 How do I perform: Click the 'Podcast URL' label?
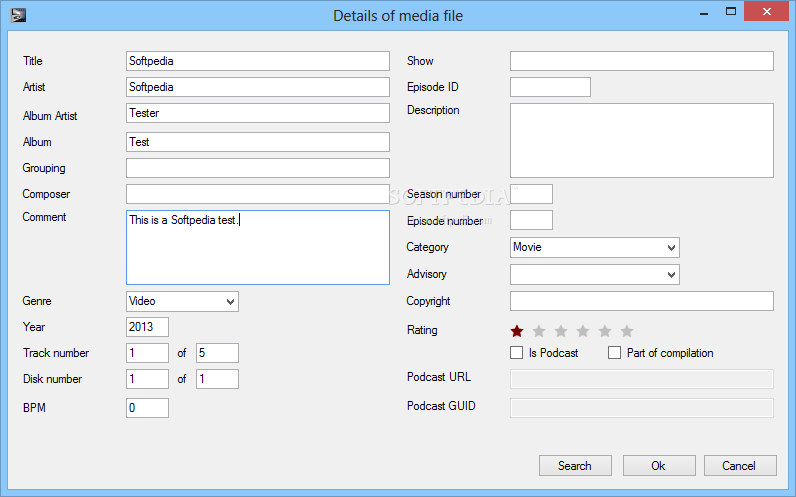(439, 377)
